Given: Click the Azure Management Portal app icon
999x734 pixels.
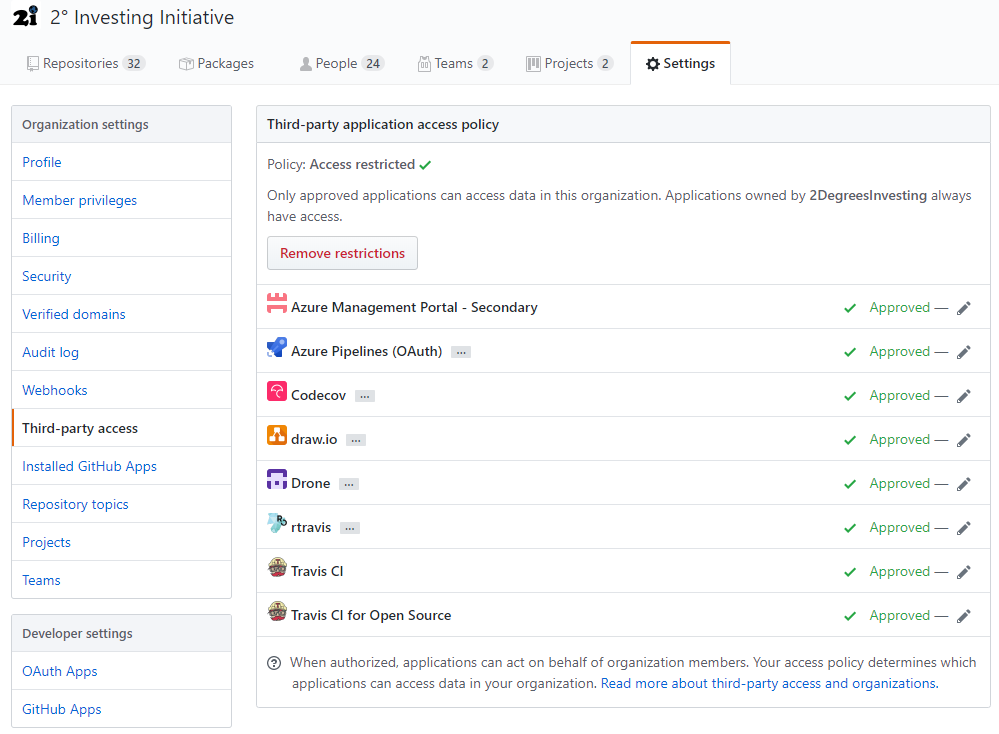Looking at the screenshot, I should click(x=277, y=303).
